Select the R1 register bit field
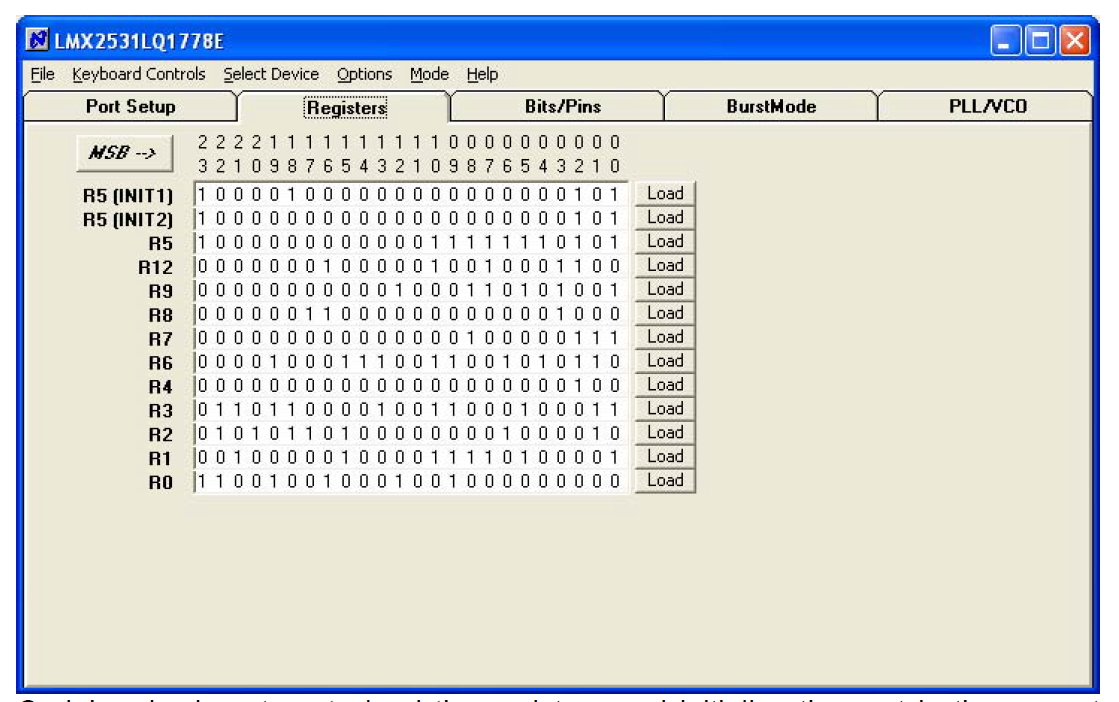1119x702 pixels. pyautogui.click(x=410, y=457)
